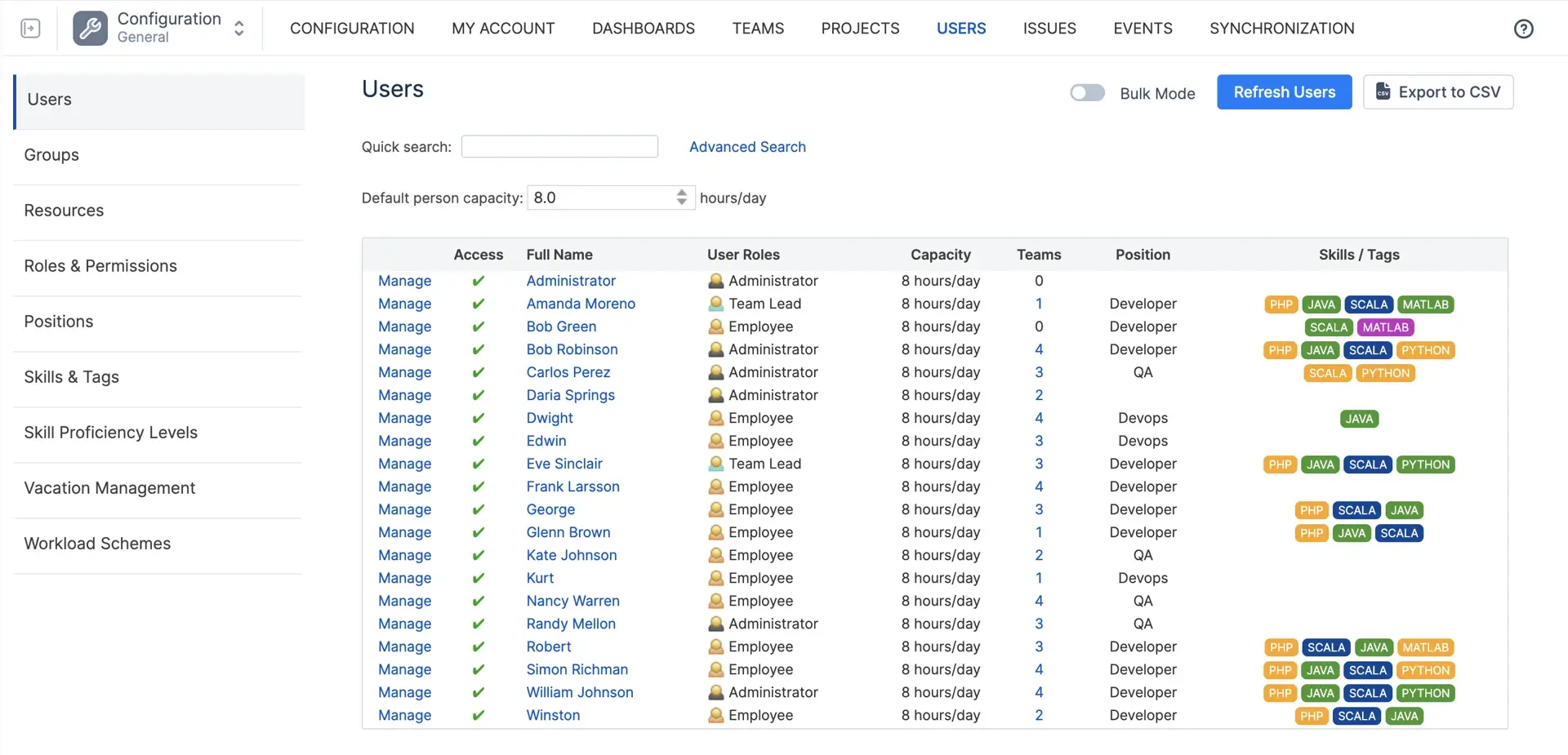Screen dimensions: 1568x755
Task: Click the employee role icon for Nancy Warren
Action: [716, 601]
